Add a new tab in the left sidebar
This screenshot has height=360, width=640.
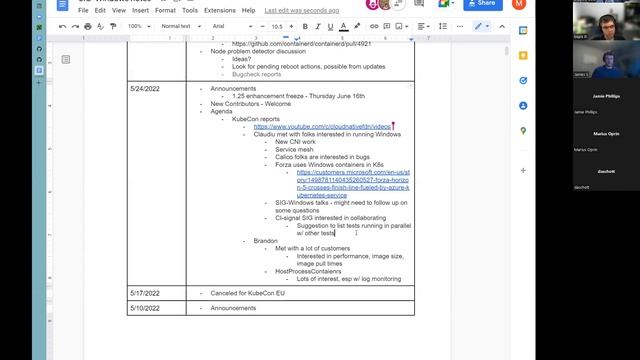click(x=39, y=82)
